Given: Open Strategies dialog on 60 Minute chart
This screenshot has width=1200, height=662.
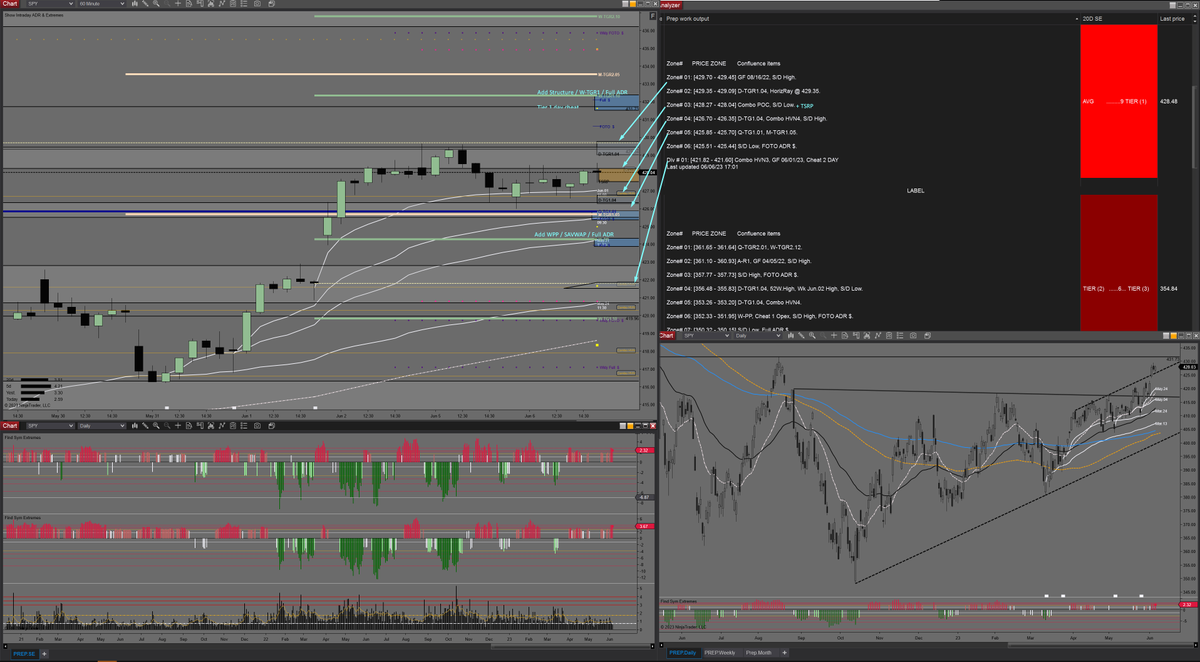Looking at the screenshot, I should click(x=233, y=4).
